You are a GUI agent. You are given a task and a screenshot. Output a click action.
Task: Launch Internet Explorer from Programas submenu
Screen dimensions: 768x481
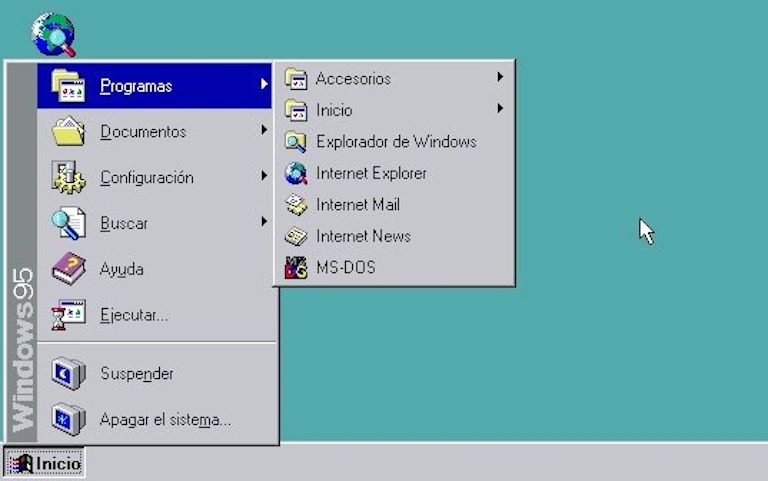[394, 173]
